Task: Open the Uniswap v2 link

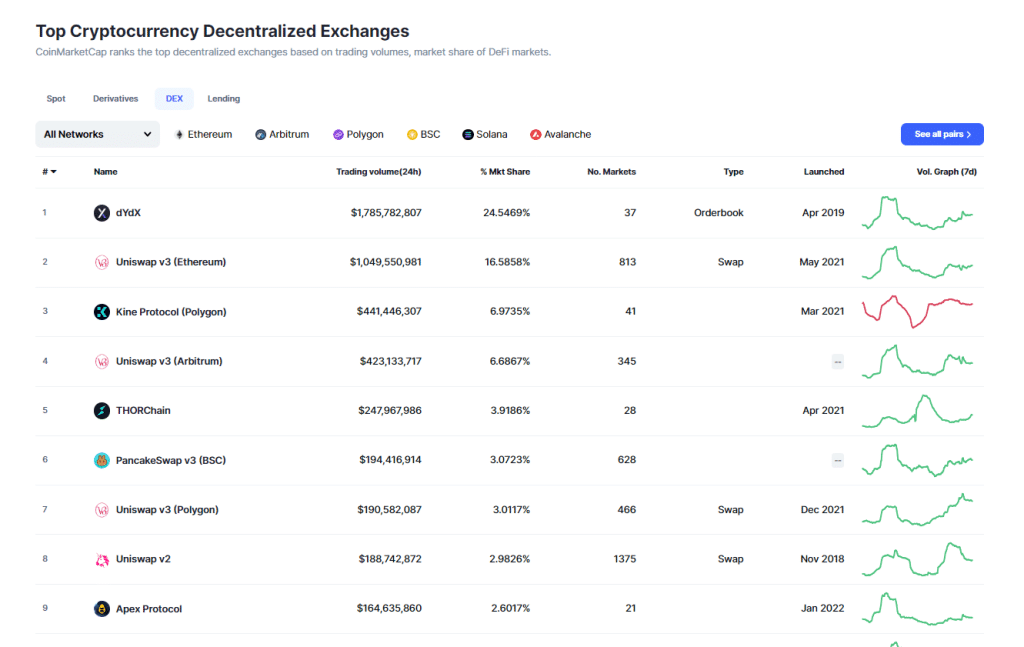Action: 143,559
